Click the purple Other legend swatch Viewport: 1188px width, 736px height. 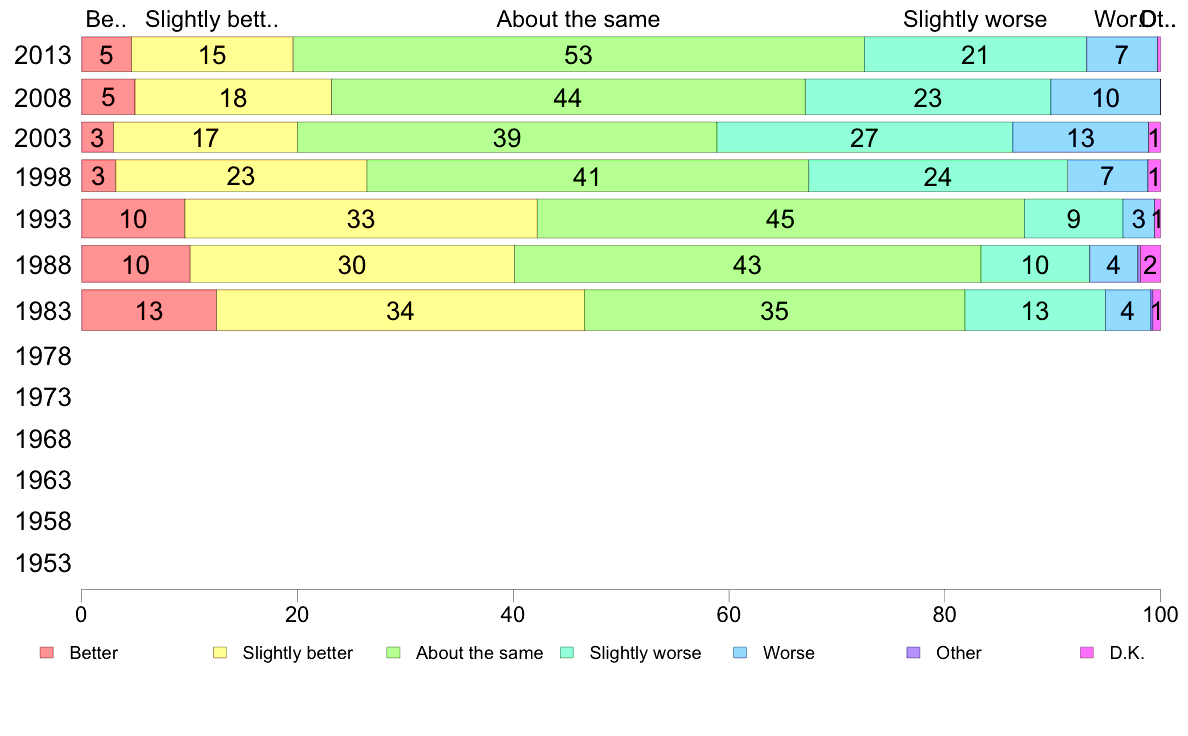pyautogui.click(x=914, y=653)
